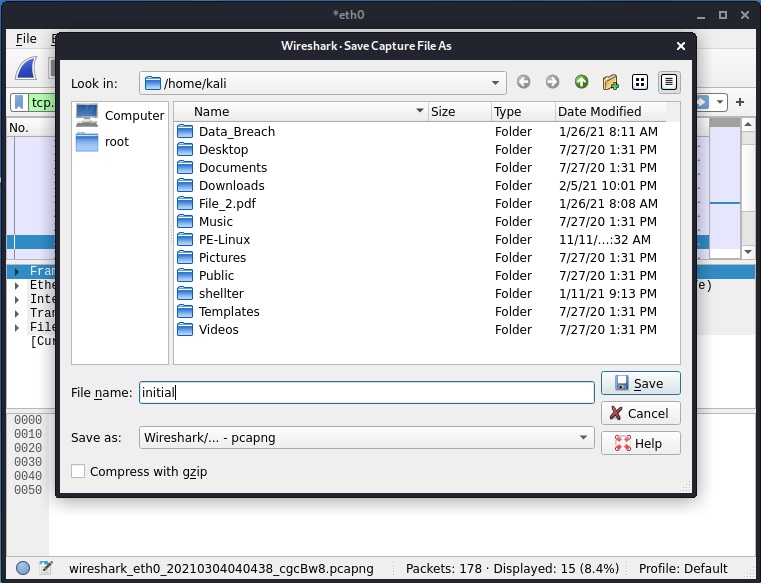Click the packet list vertical scrollbar down arrow
761x583 pixels.
tap(748, 252)
